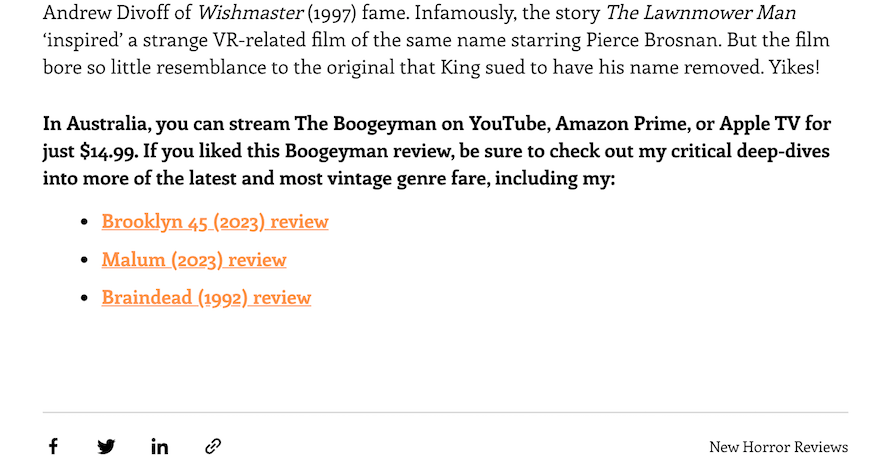
Task: Share the post on LinkedIn
Action: click(x=159, y=446)
